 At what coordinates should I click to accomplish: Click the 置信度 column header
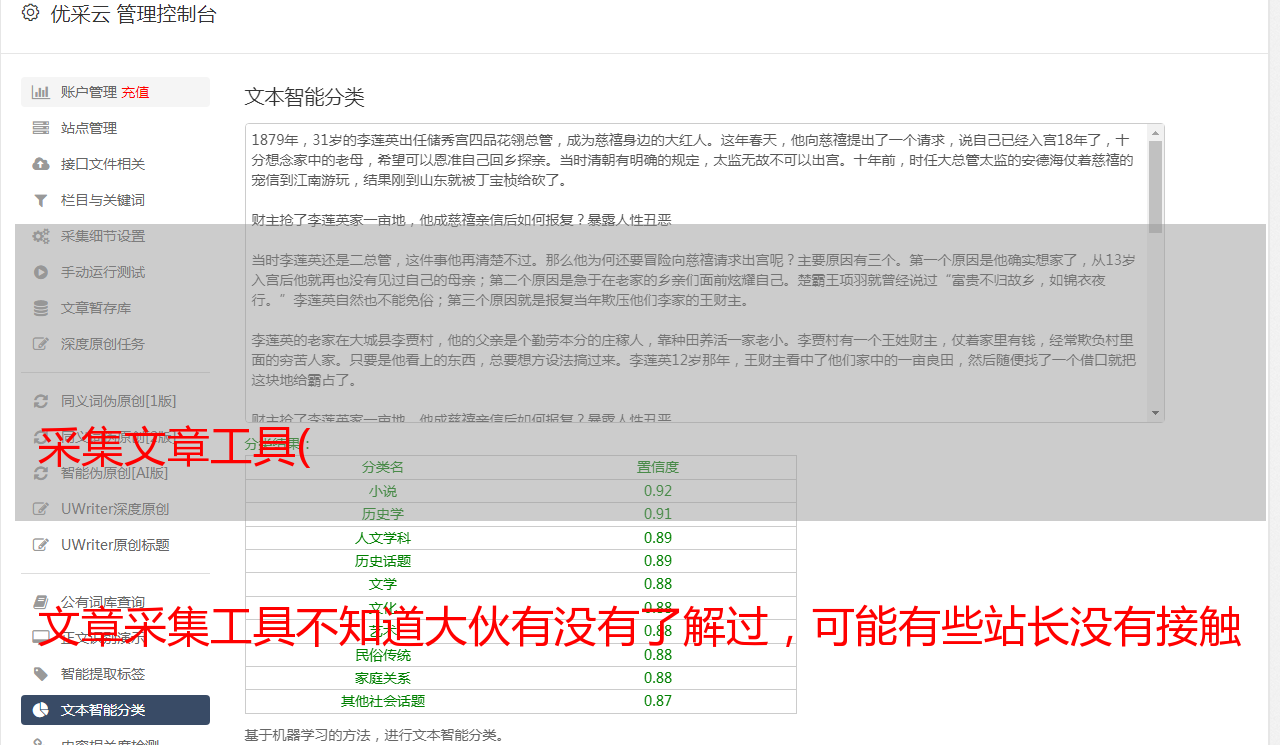pos(658,467)
